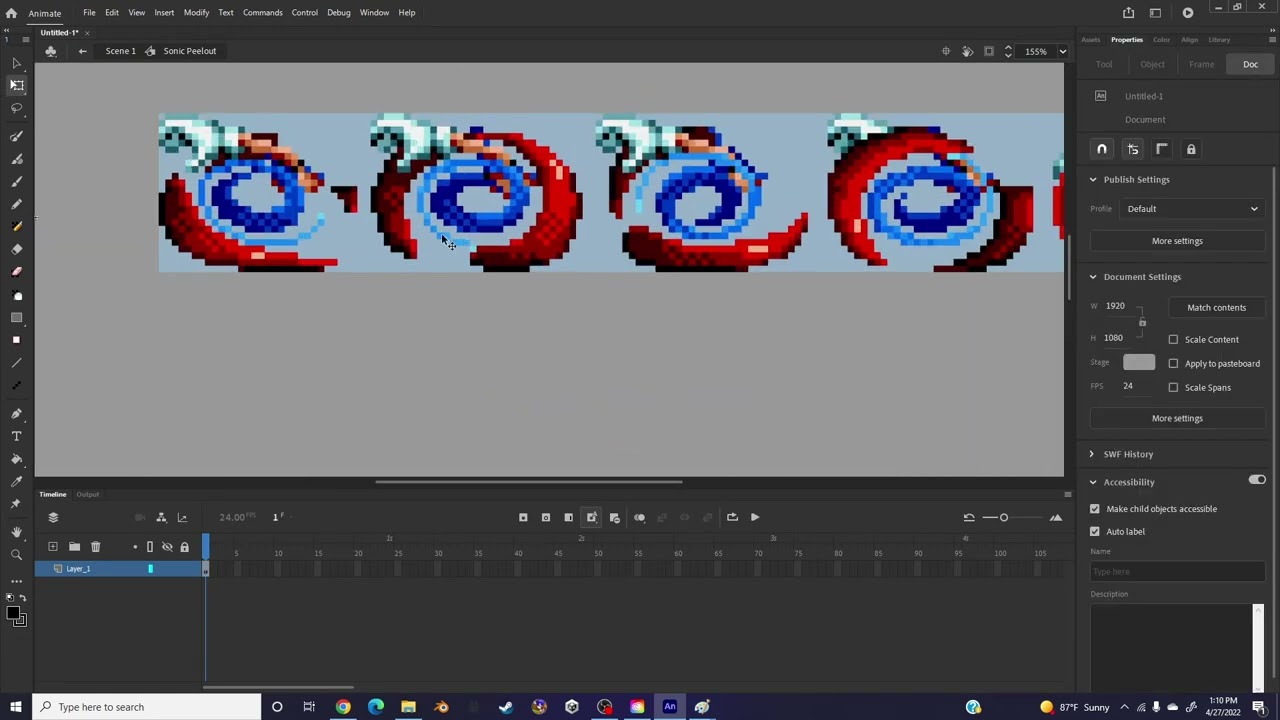
Task: Click Scene 1 breadcrumb
Action: tap(120, 51)
